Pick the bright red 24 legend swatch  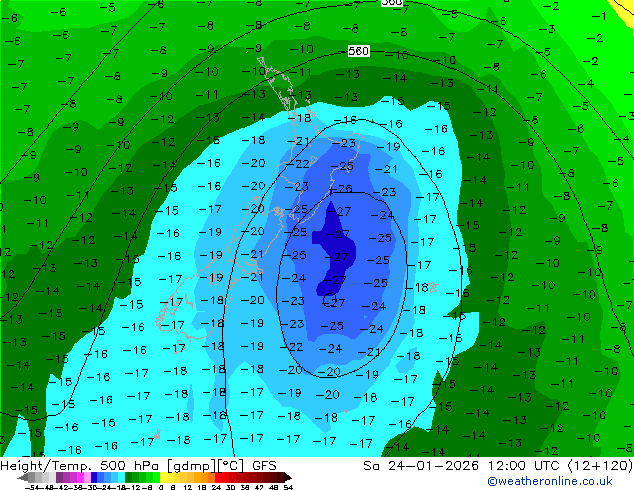tap(218, 478)
